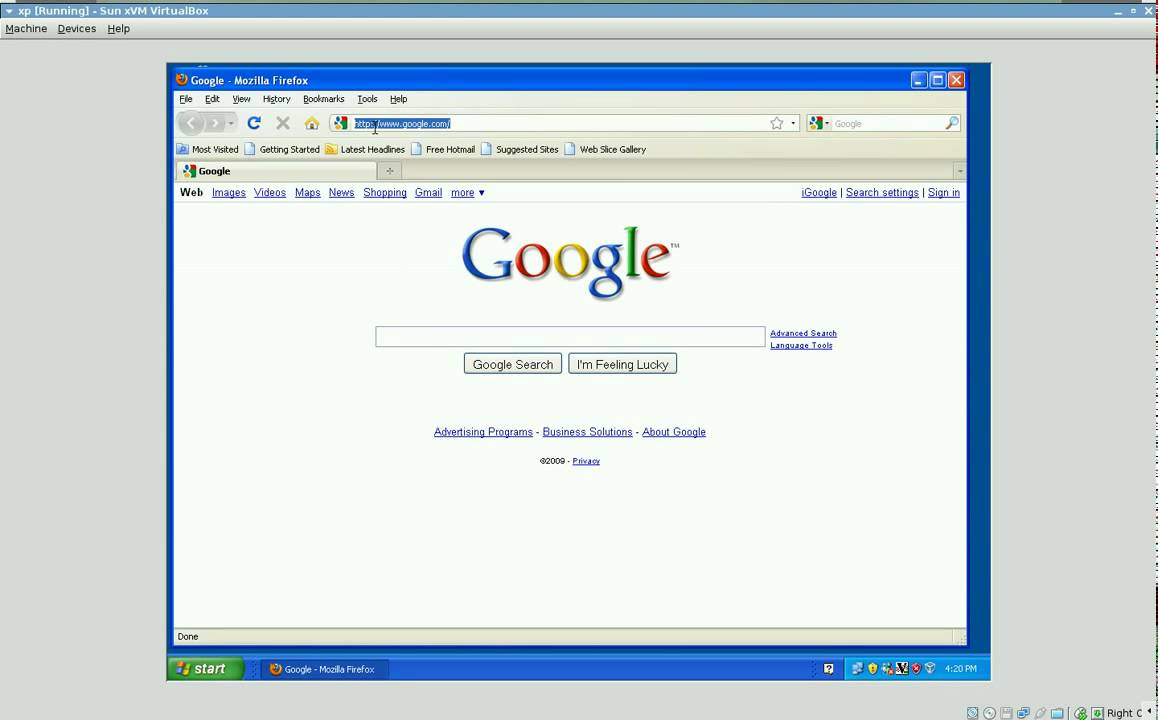This screenshot has width=1158, height=720.
Task: Click the Google Images link
Action: click(x=229, y=193)
